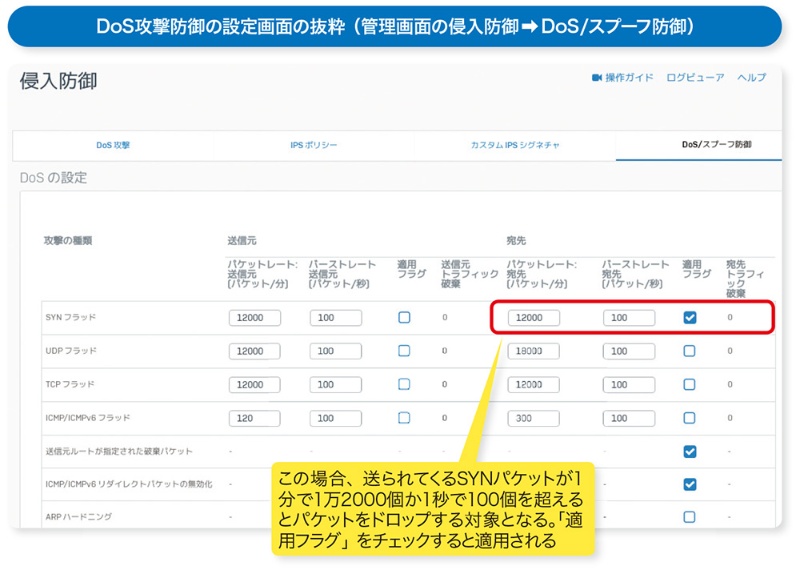Viewport: 800px width, 570px height.
Task: Uncheck destination apply flag for SYN フラッド
Action: (x=690, y=317)
